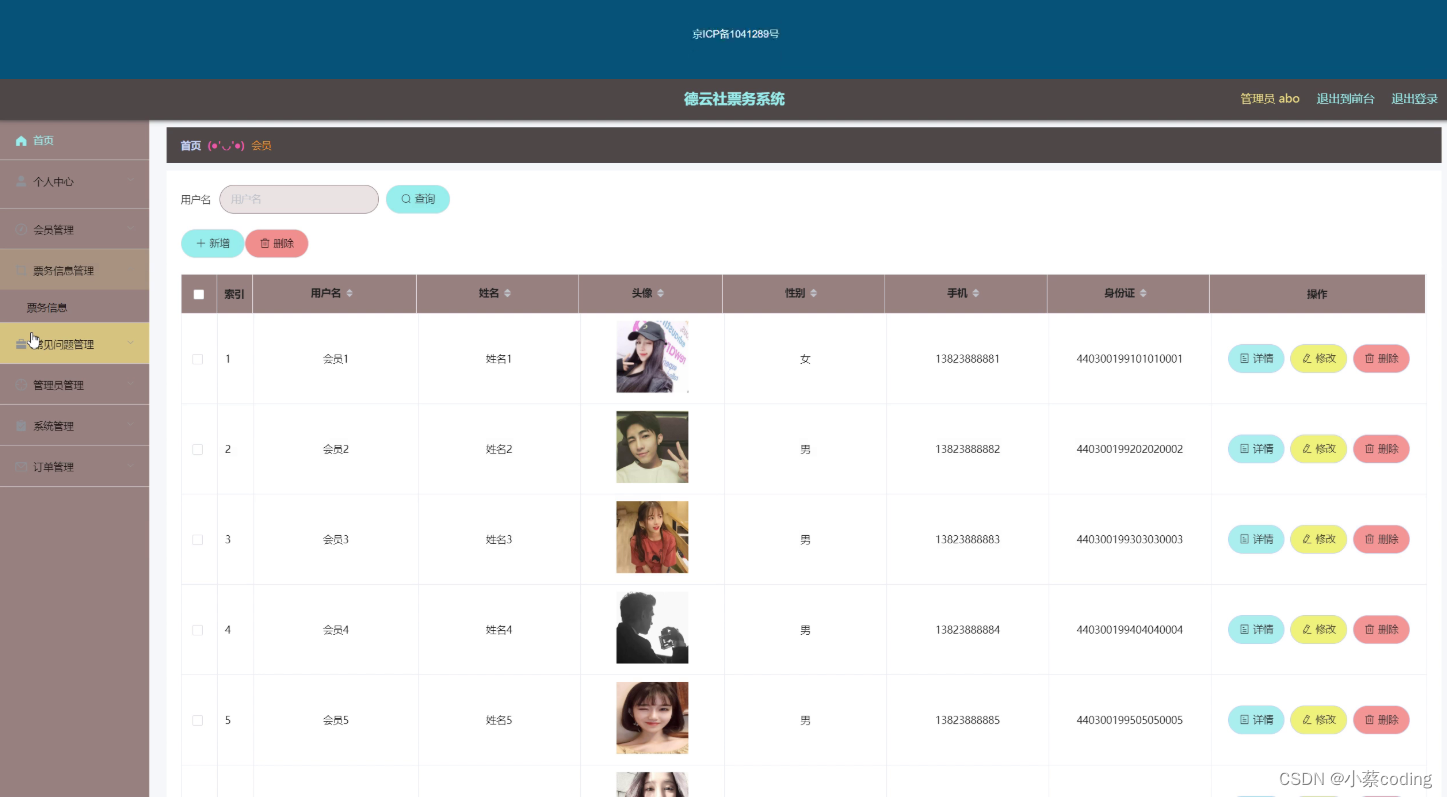Click 删除 for member 会员2

[1381, 449]
